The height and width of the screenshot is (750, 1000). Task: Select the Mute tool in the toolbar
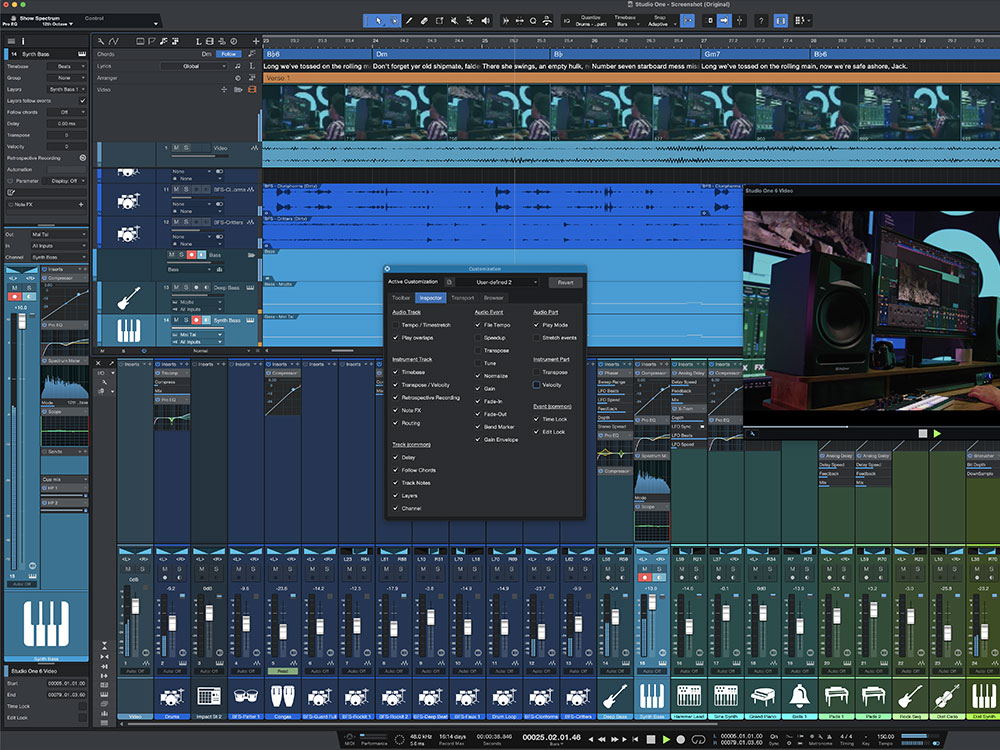click(x=456, y=20)
